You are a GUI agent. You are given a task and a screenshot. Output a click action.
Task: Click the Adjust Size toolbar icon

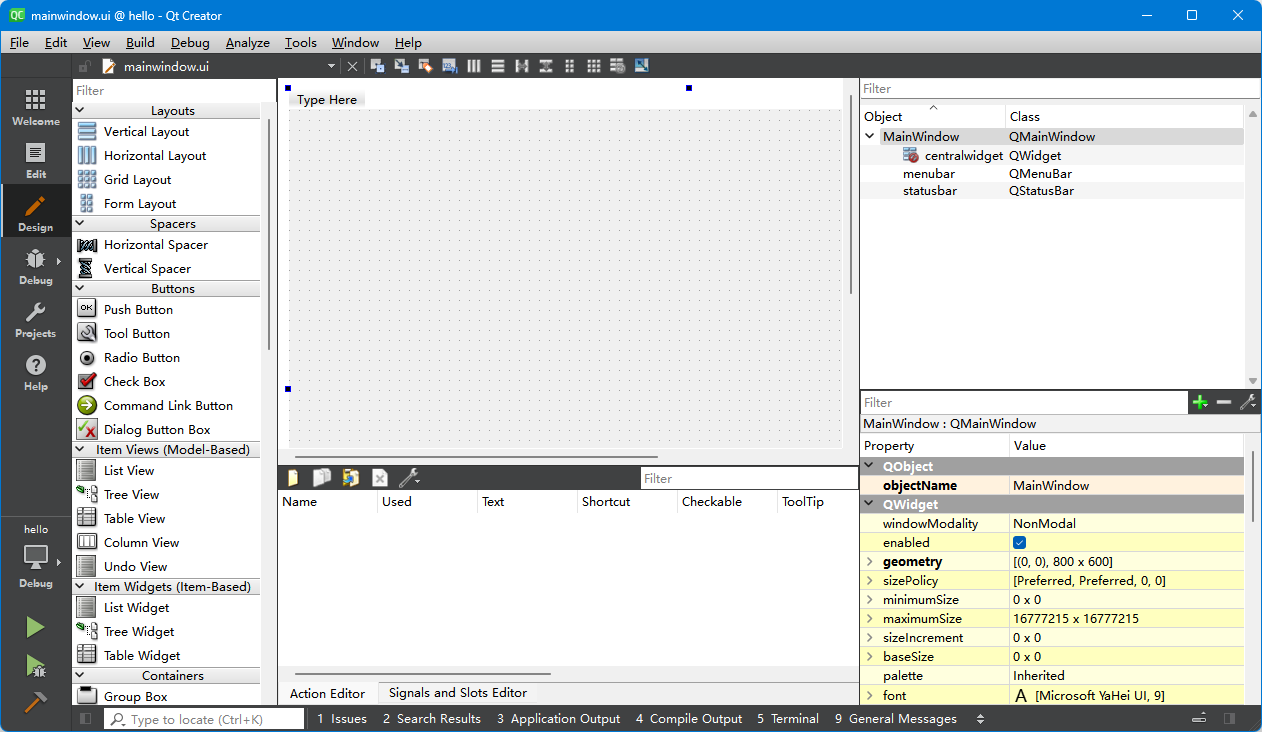pos(641,66)
